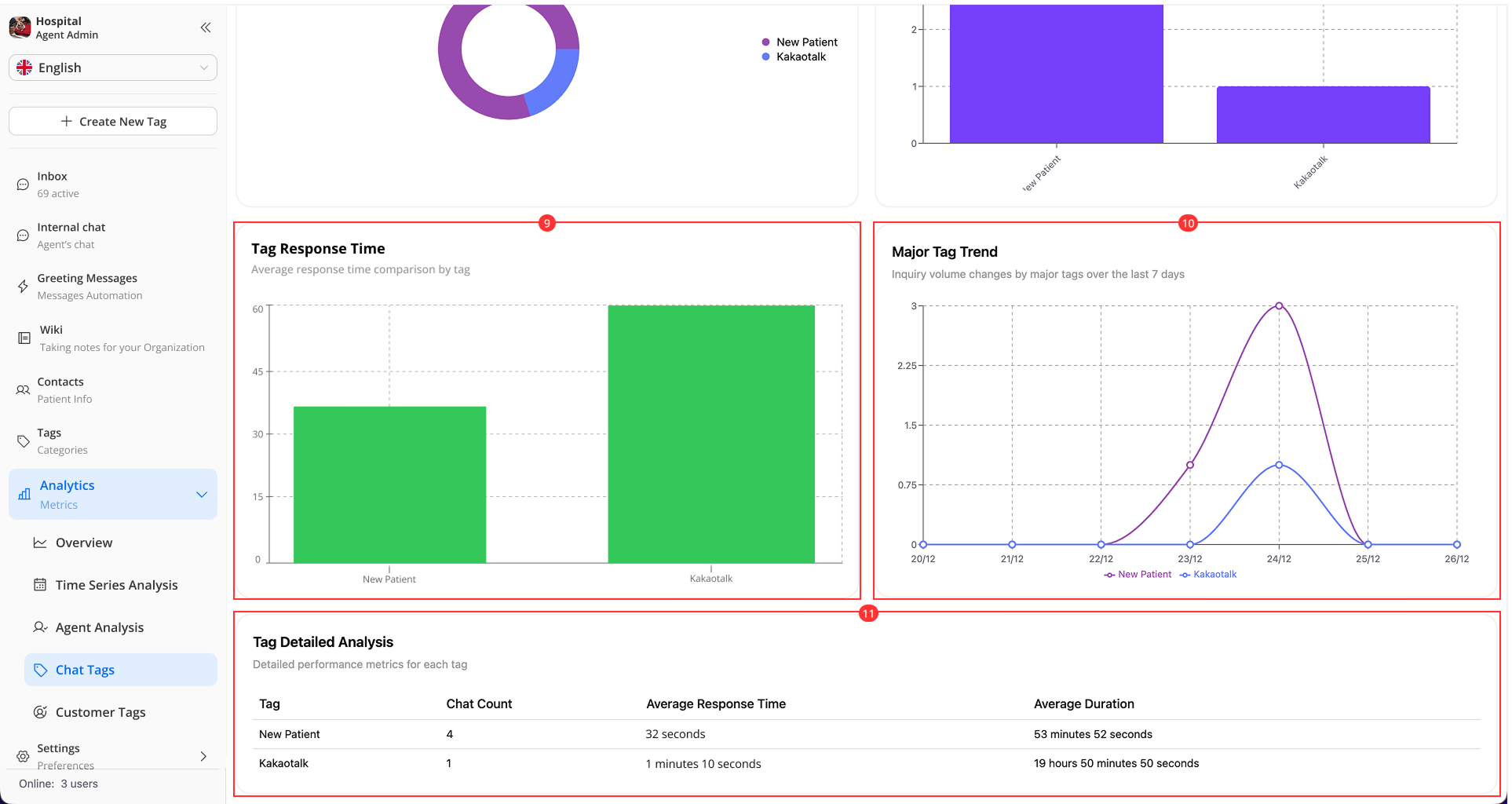
Task: Select the Tags categories icon
Action: click(23, 440)
